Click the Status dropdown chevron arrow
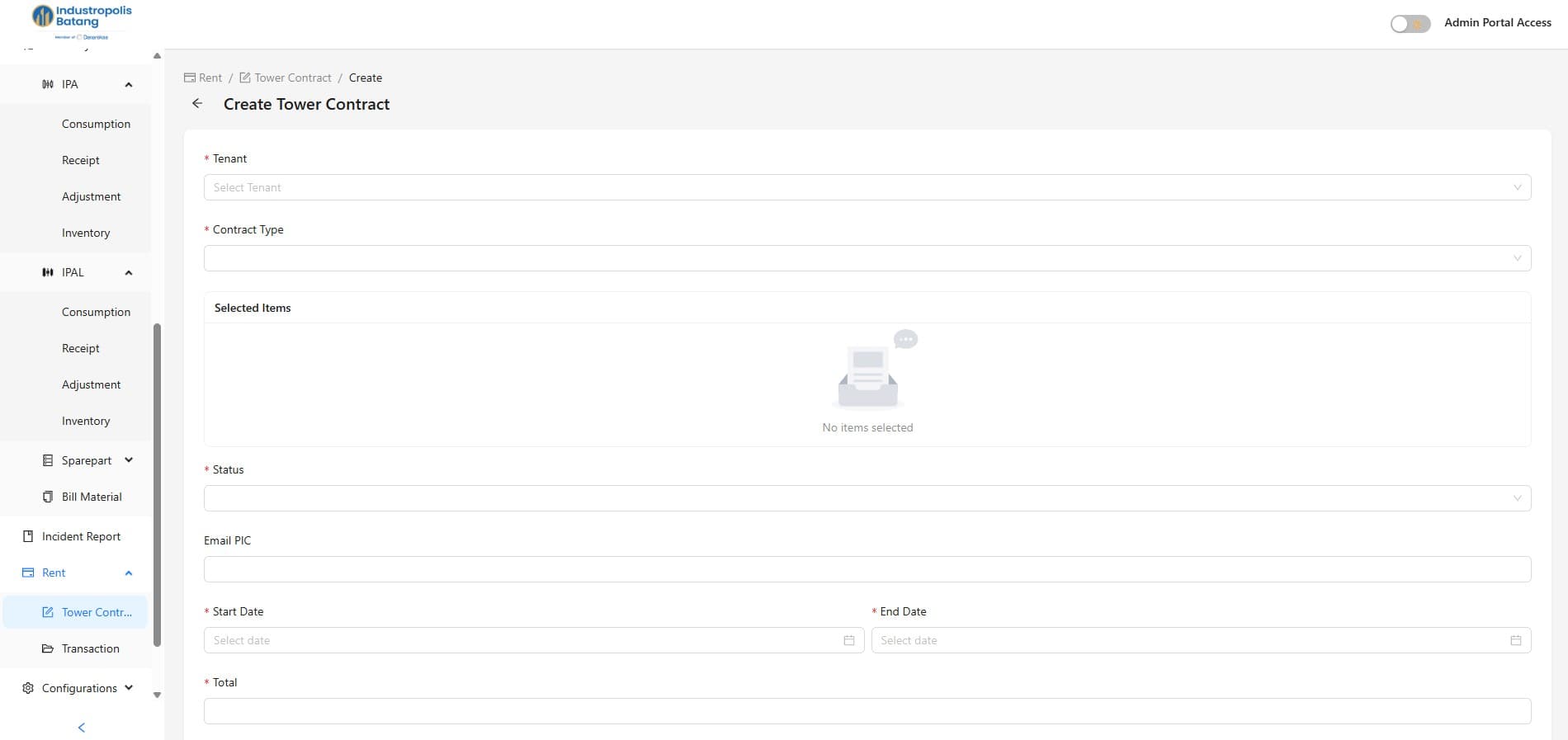Viewport: 1568px width, 740px height. point(1517,498)
